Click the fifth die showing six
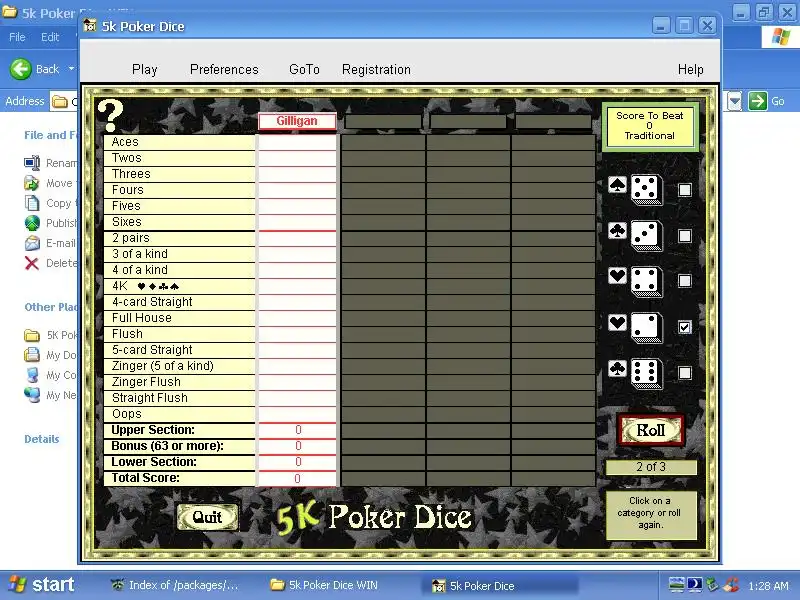This screenshot has height=600, width=800. pyautogui.click(x=646, y=373)
